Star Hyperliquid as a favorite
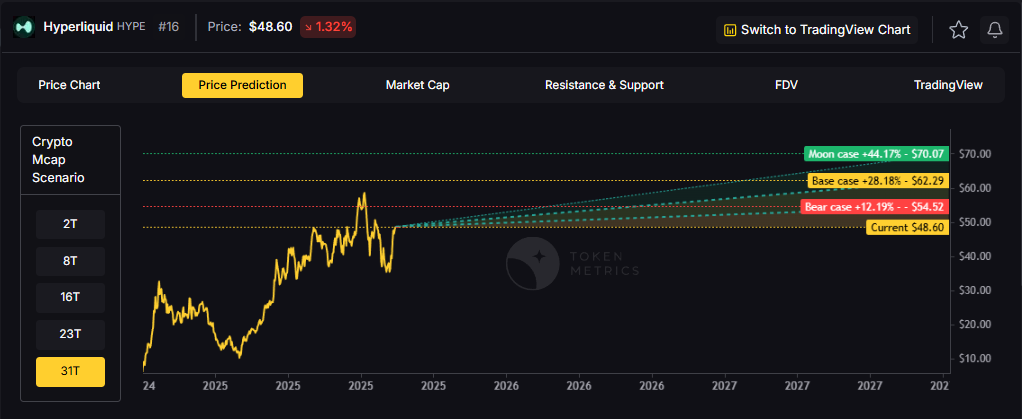 (x=958, y=29)
